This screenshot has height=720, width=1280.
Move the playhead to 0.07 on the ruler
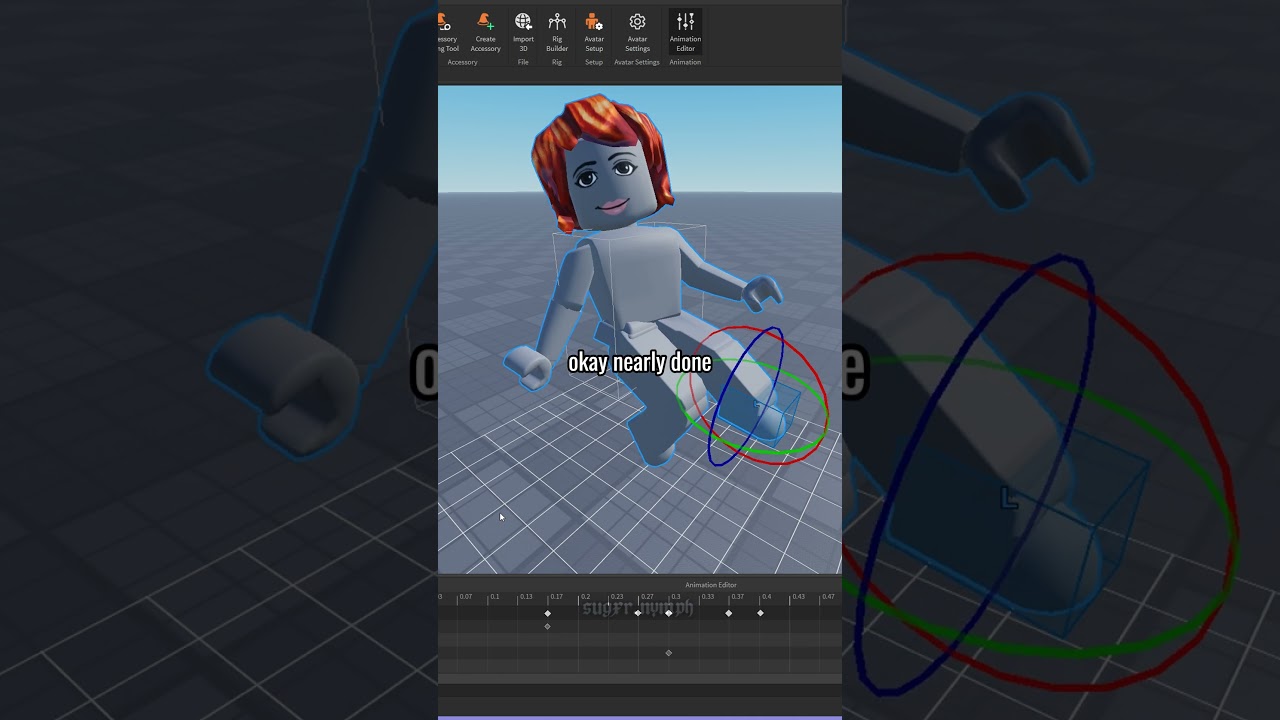click(466, 597)
